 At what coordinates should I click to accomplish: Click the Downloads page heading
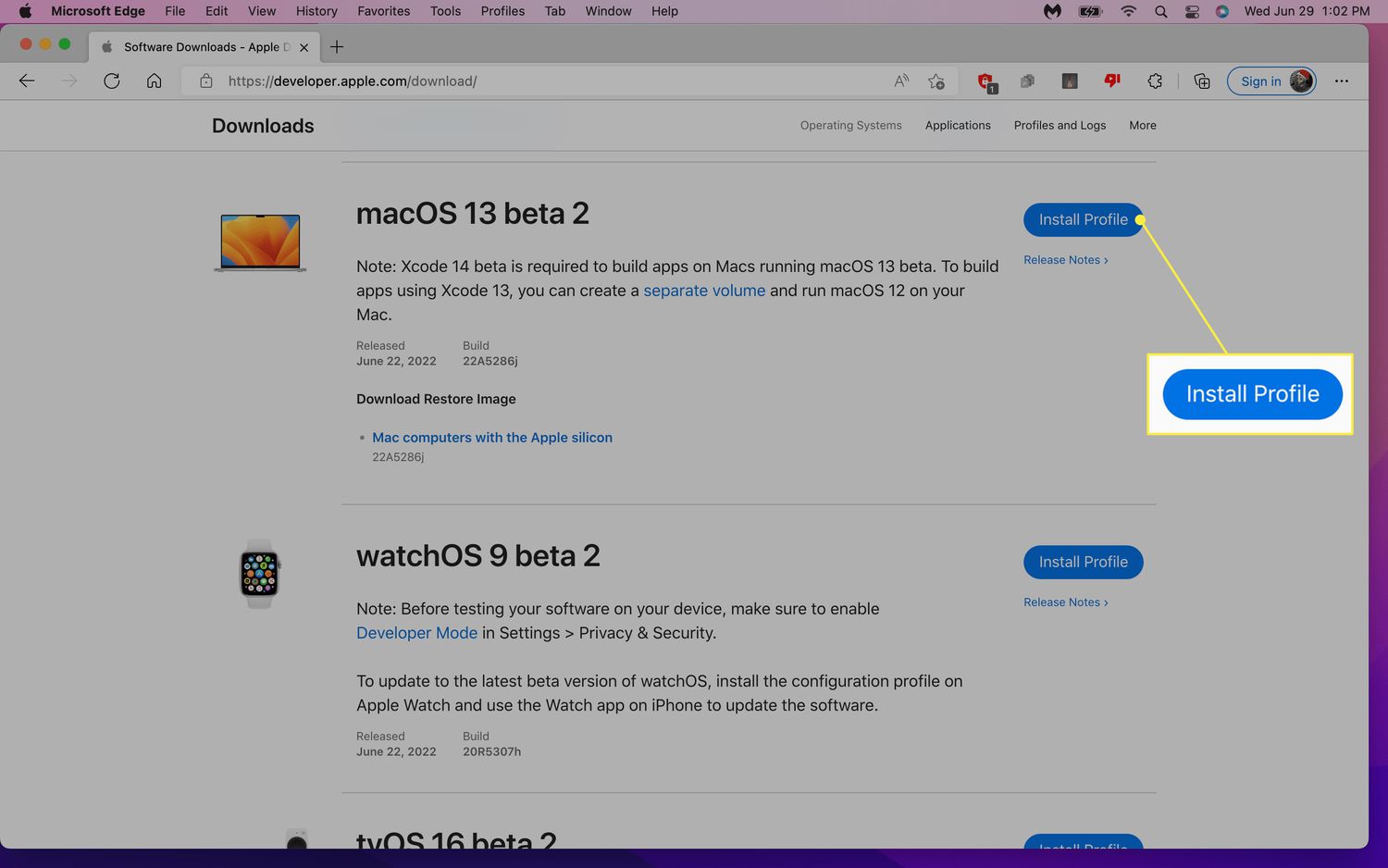tap(263, 126)
